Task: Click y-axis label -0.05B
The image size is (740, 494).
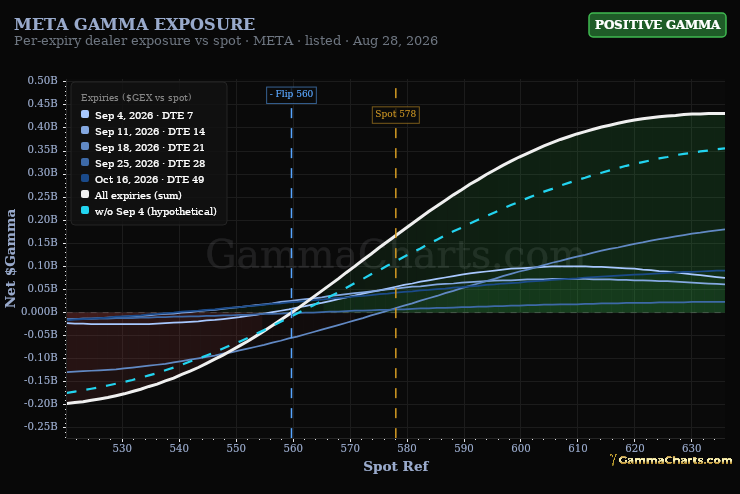Action: [41, 335]
